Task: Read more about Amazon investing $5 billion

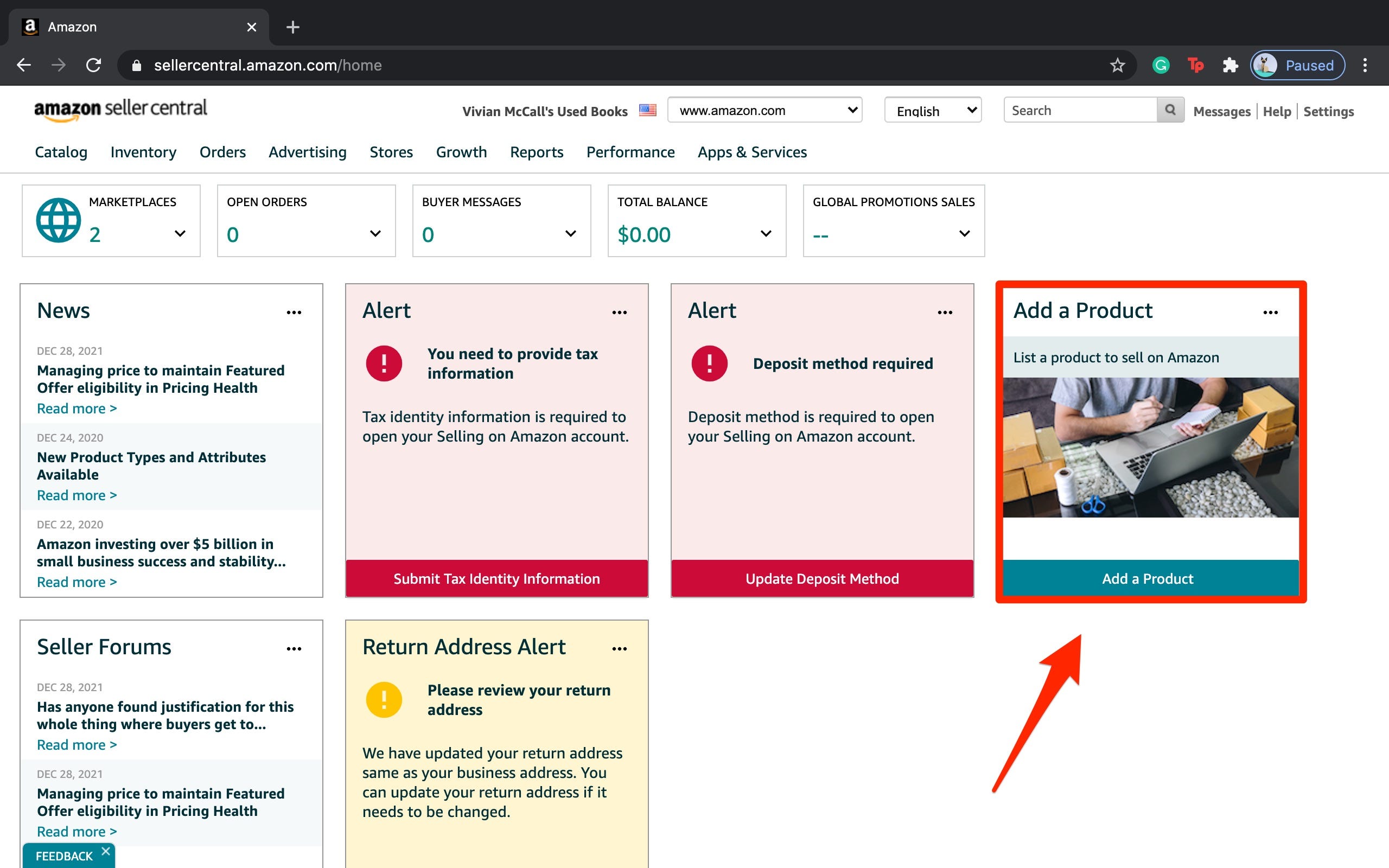Action: coord(77,582)
